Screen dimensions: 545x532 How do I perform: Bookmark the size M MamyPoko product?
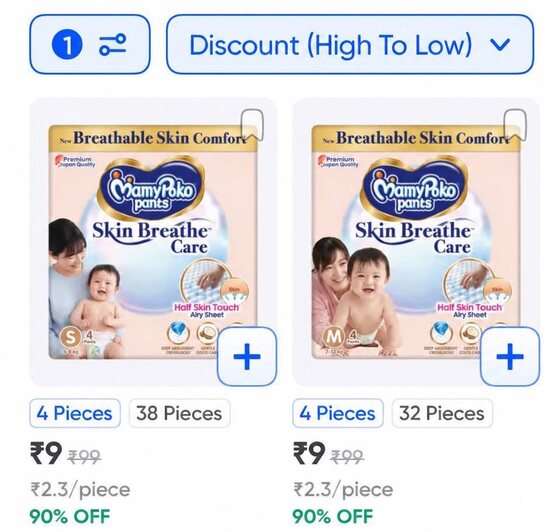pos(515,125)
